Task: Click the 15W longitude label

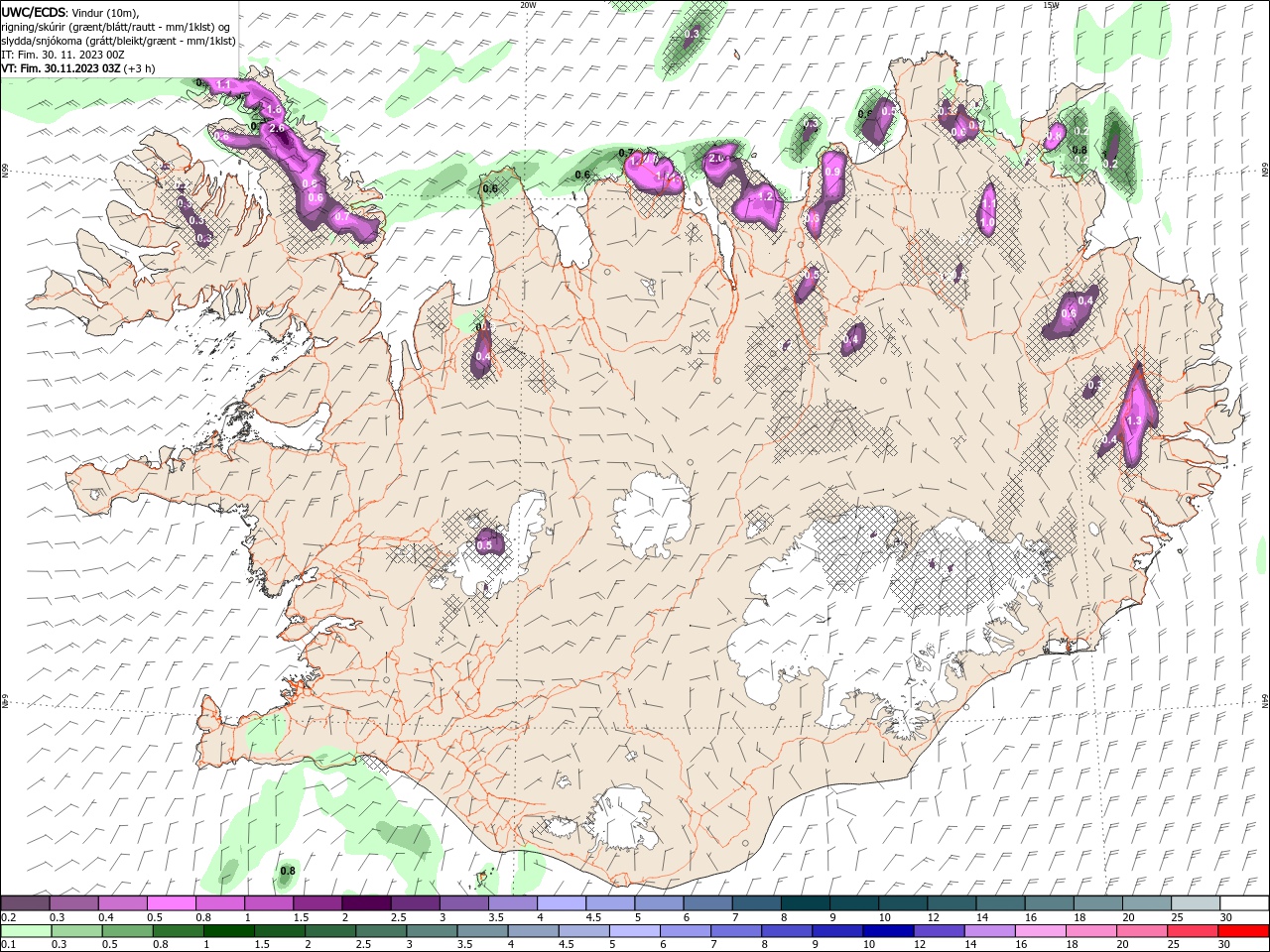Action: tap(1051, 5)
